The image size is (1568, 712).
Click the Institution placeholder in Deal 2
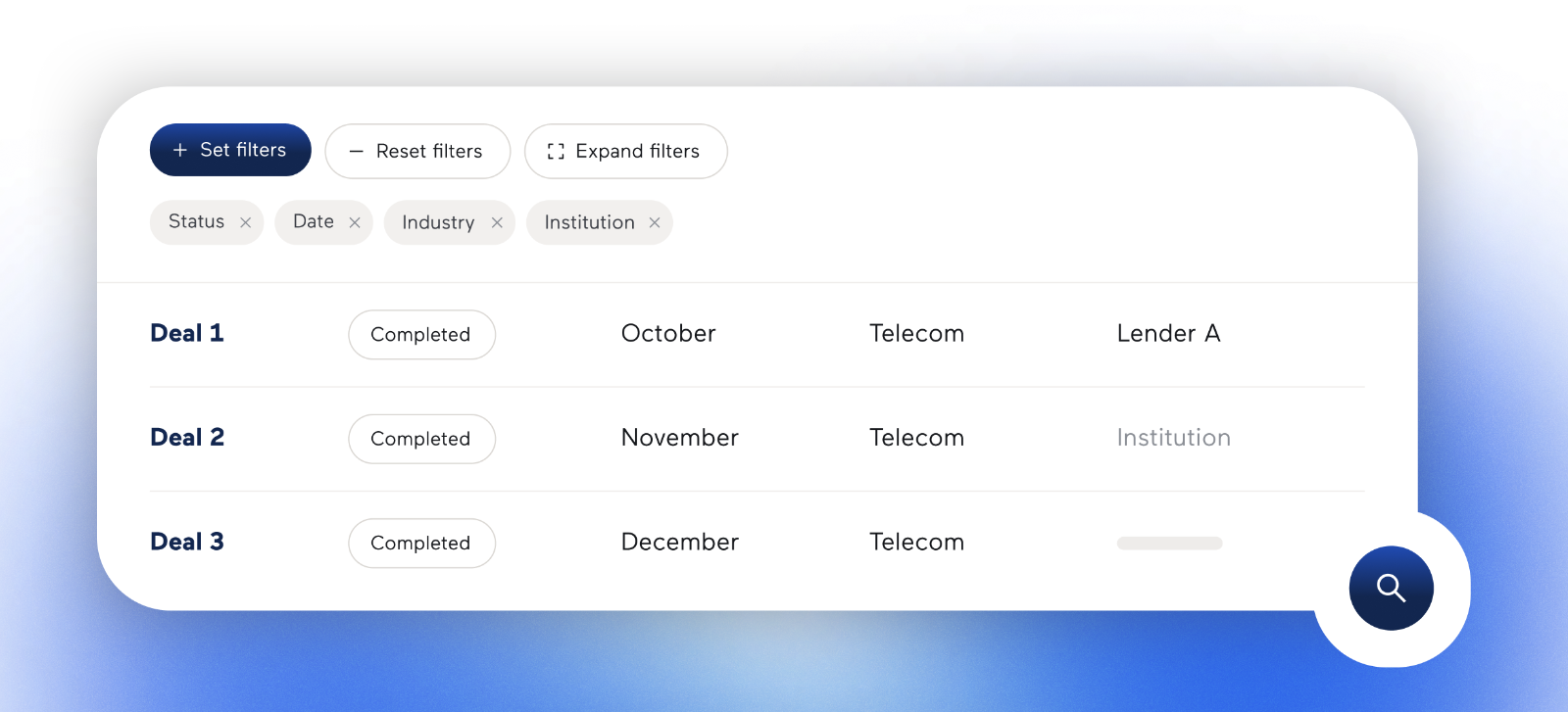click(x=1174, y=438)
